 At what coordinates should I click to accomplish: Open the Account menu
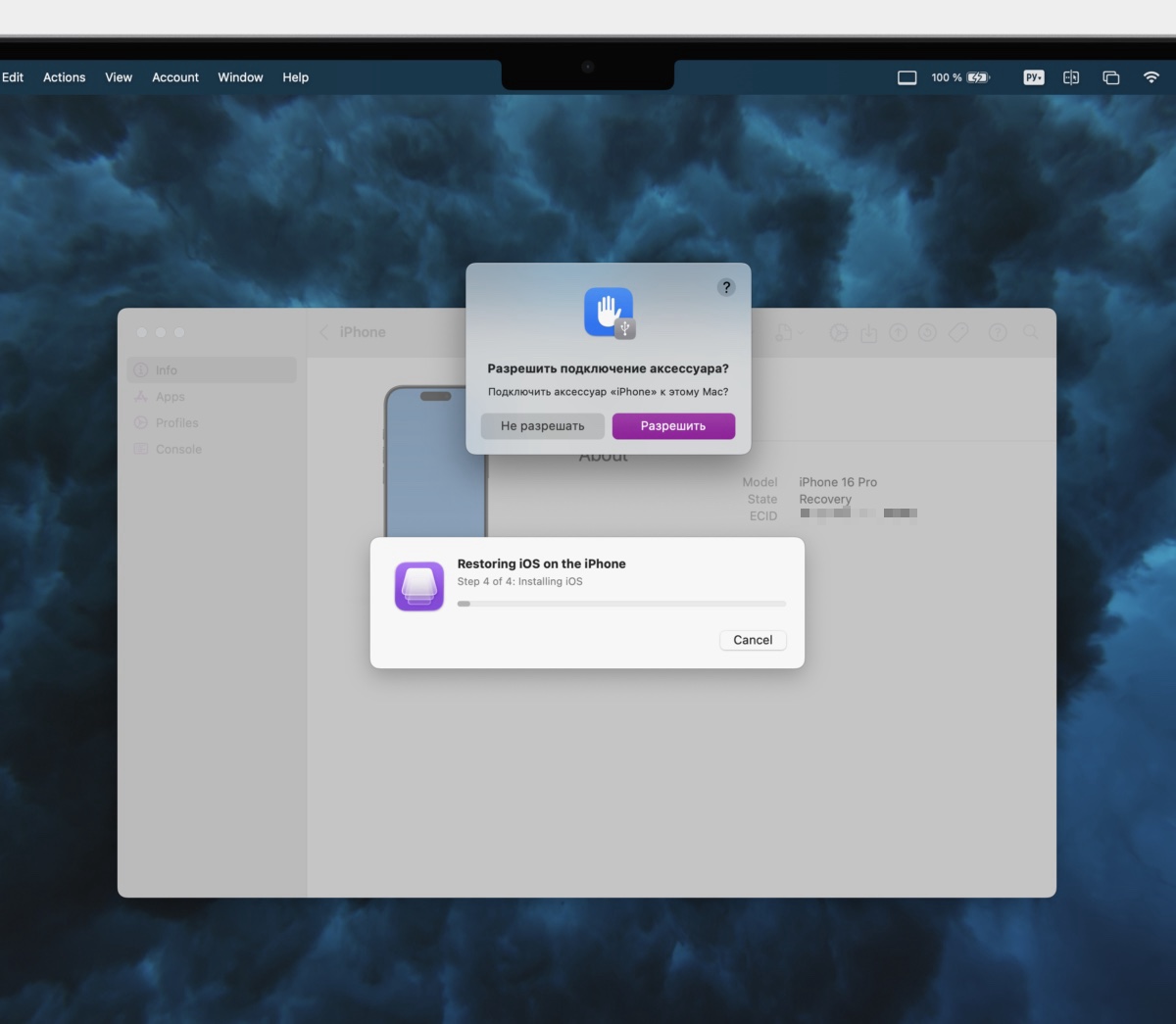click(175, 77)
